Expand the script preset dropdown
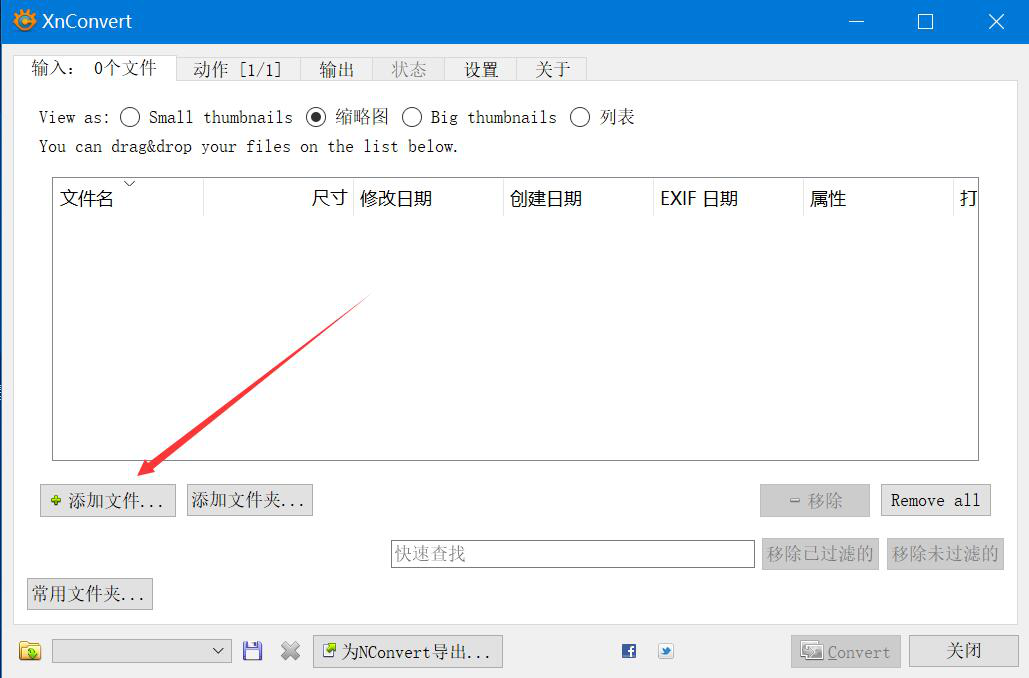The width and height of the screenshot is (1029, 678). click(x=142, y=651)
